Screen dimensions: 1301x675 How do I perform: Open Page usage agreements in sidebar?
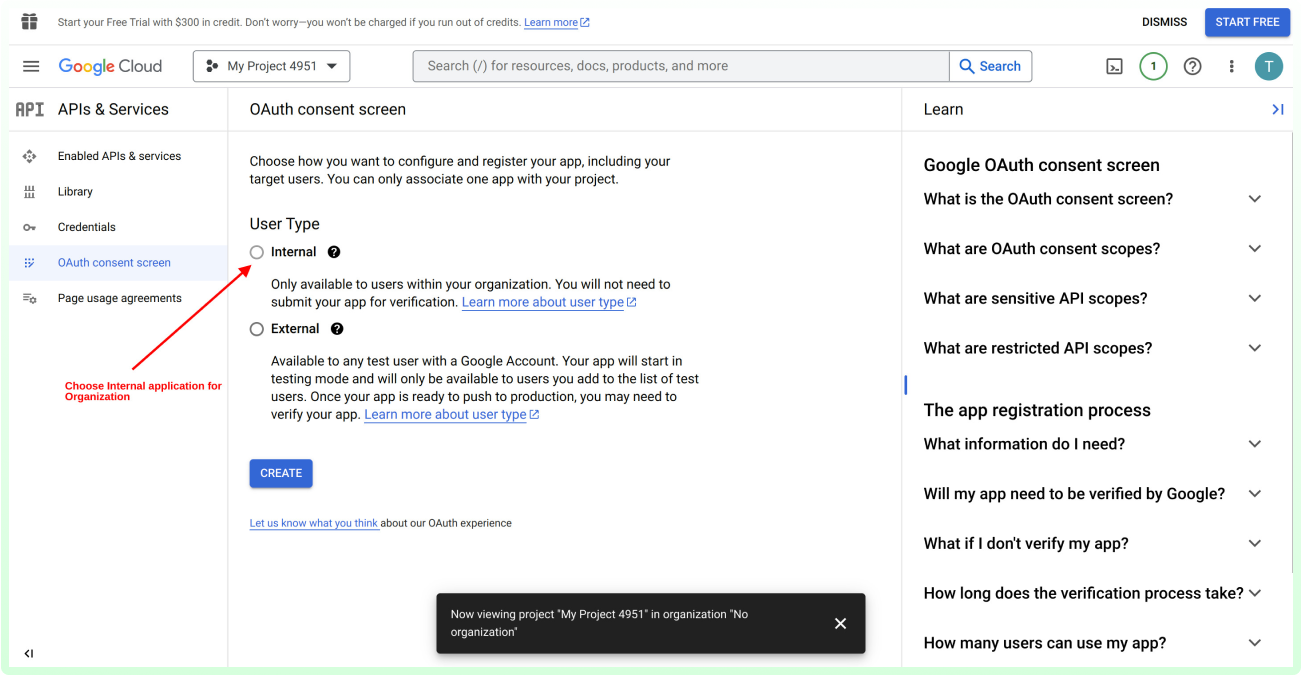coord(117,298)
